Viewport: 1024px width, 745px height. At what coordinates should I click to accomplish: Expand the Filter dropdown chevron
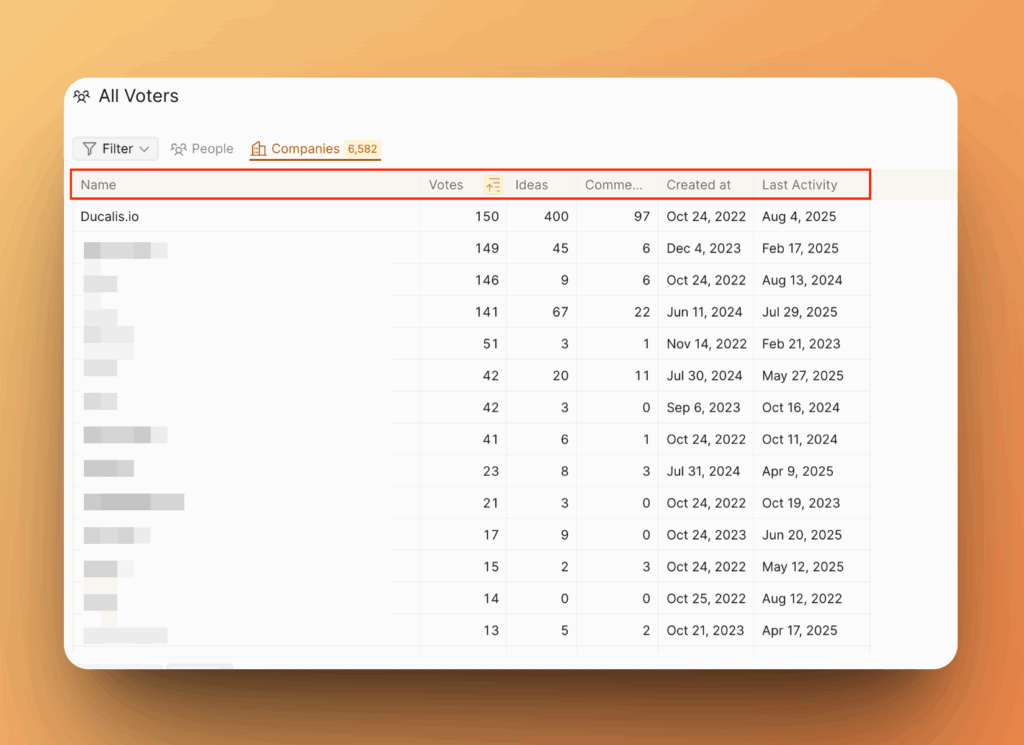(x=145, y=149)
